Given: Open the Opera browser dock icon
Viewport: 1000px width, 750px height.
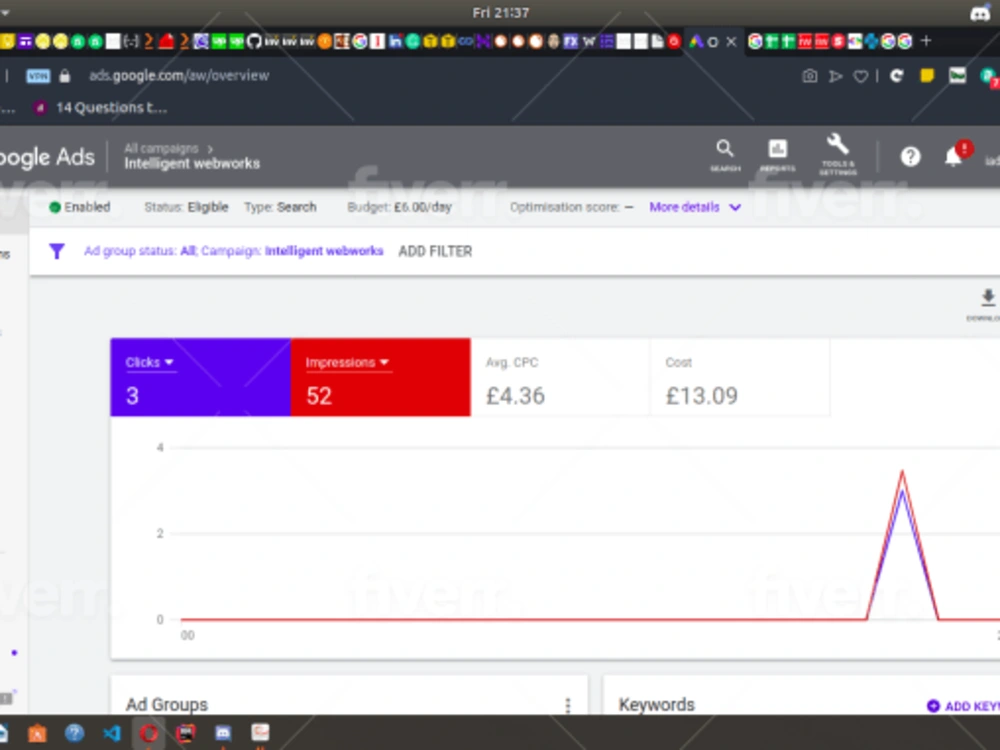Looking at the screenshot, I should click(149, 733).
